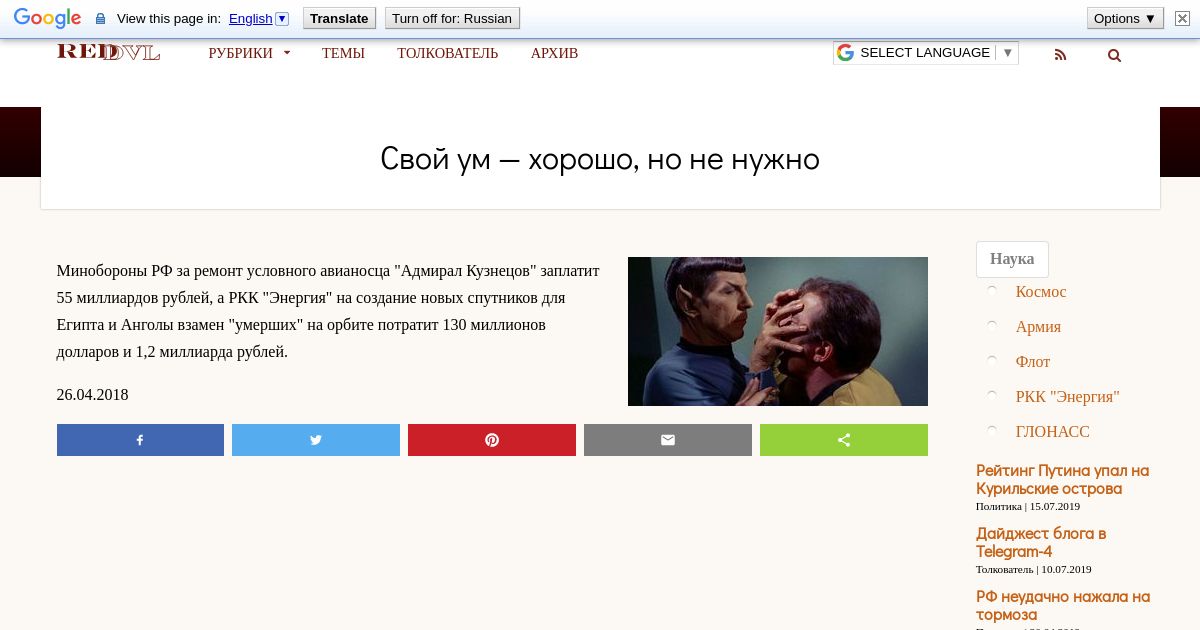Open the Космос tag link

point(1041,291)
